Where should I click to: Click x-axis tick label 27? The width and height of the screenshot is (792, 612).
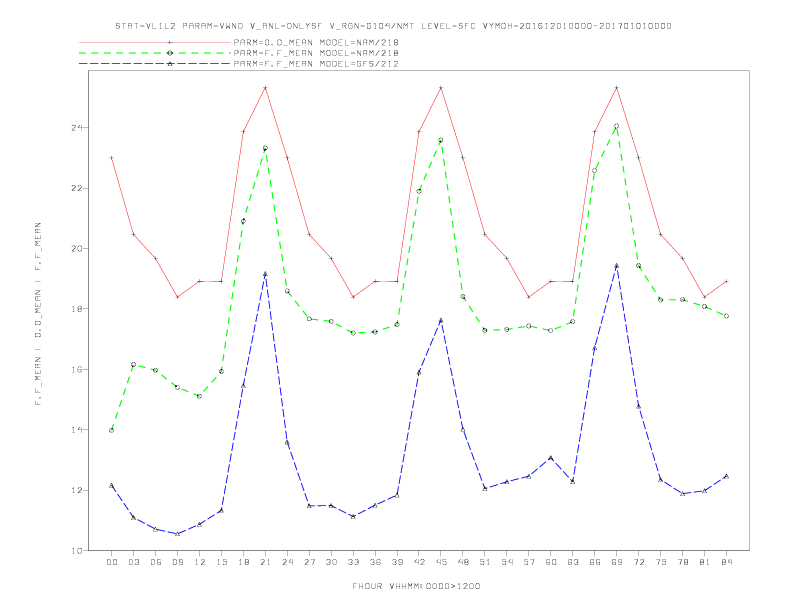309,562
